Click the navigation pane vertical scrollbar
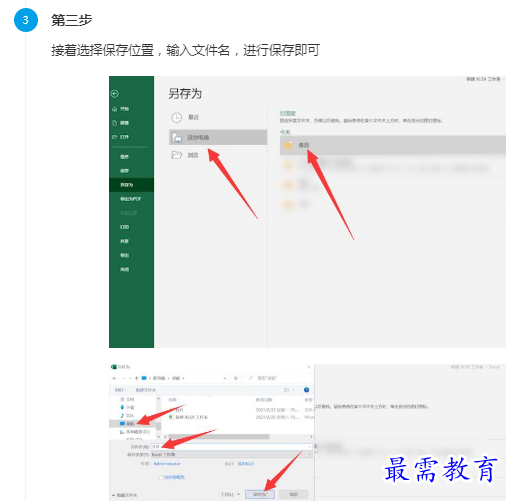Screen dimensions: 506x501 pyautogui.click(x=158, y=426)
